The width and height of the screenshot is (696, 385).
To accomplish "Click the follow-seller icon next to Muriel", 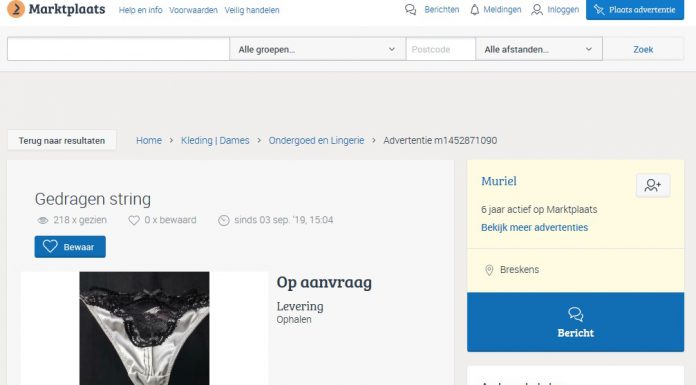I will point(653,185).
